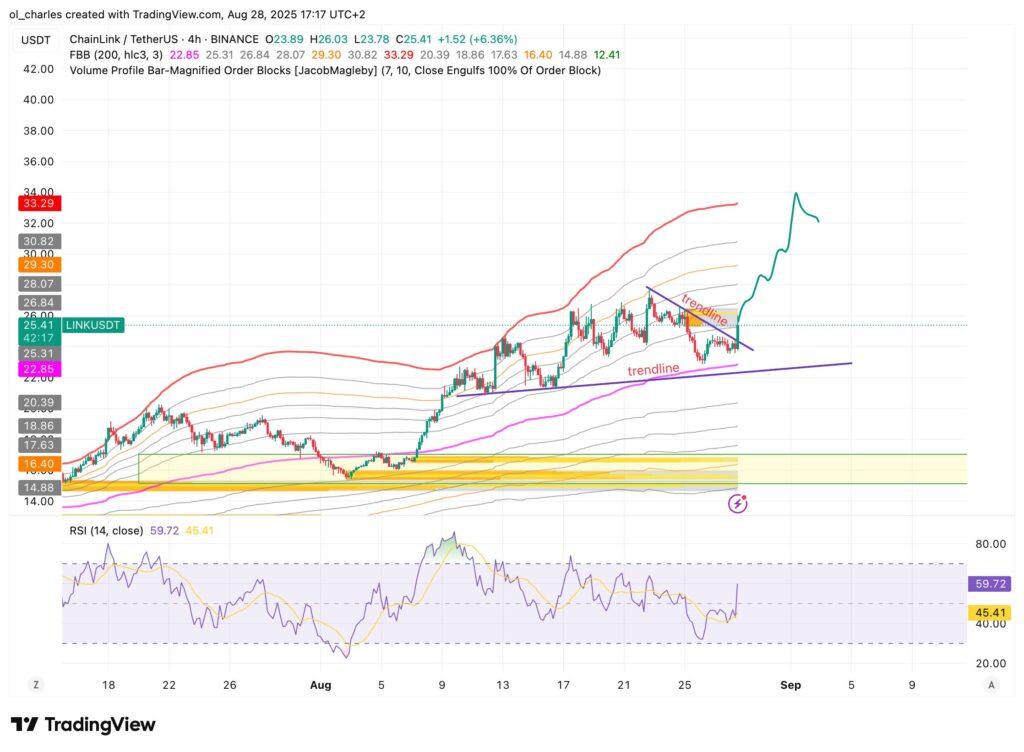Click the orange 29.30 price axis label
The height and width of the screenshot is (752, 1024).
click(35, 265)
